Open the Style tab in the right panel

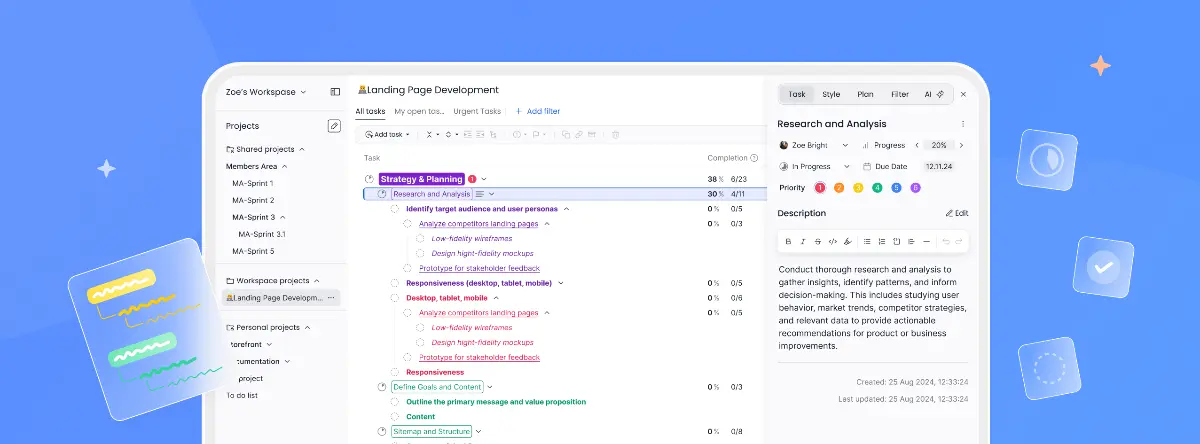click(x=831, y=94)
